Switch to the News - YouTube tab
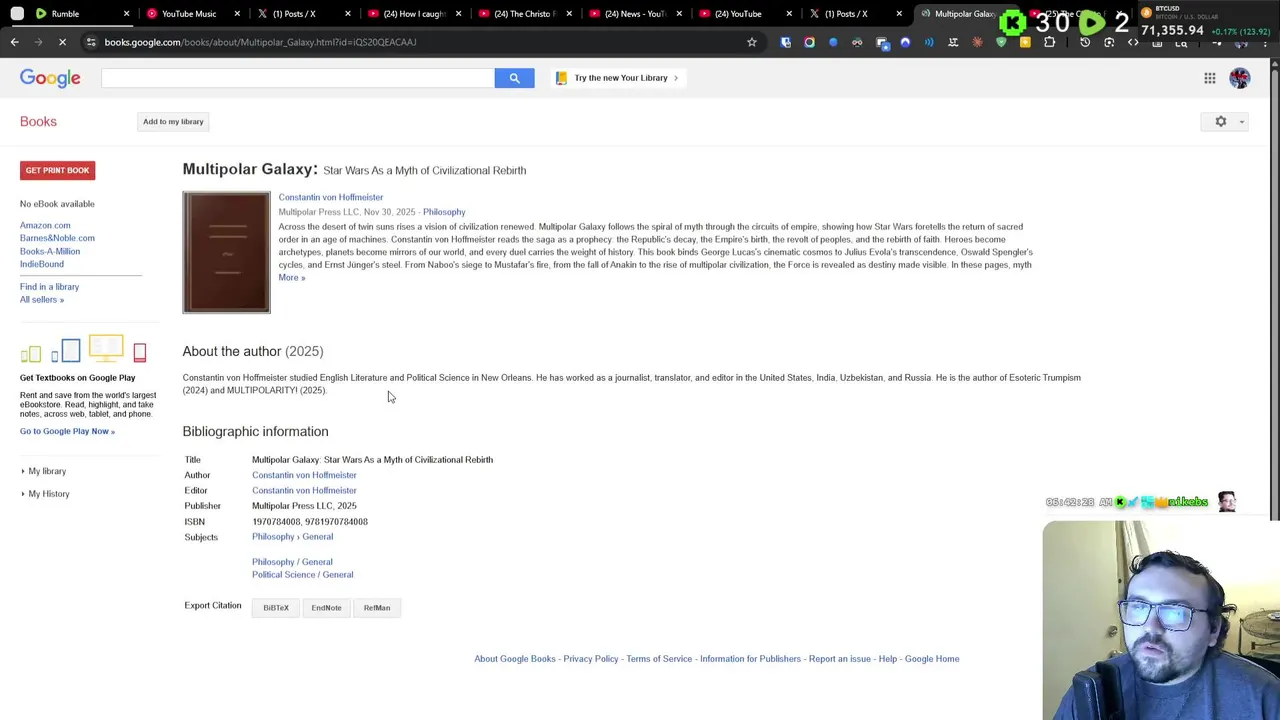1280x720 pixels. point(634,14)
